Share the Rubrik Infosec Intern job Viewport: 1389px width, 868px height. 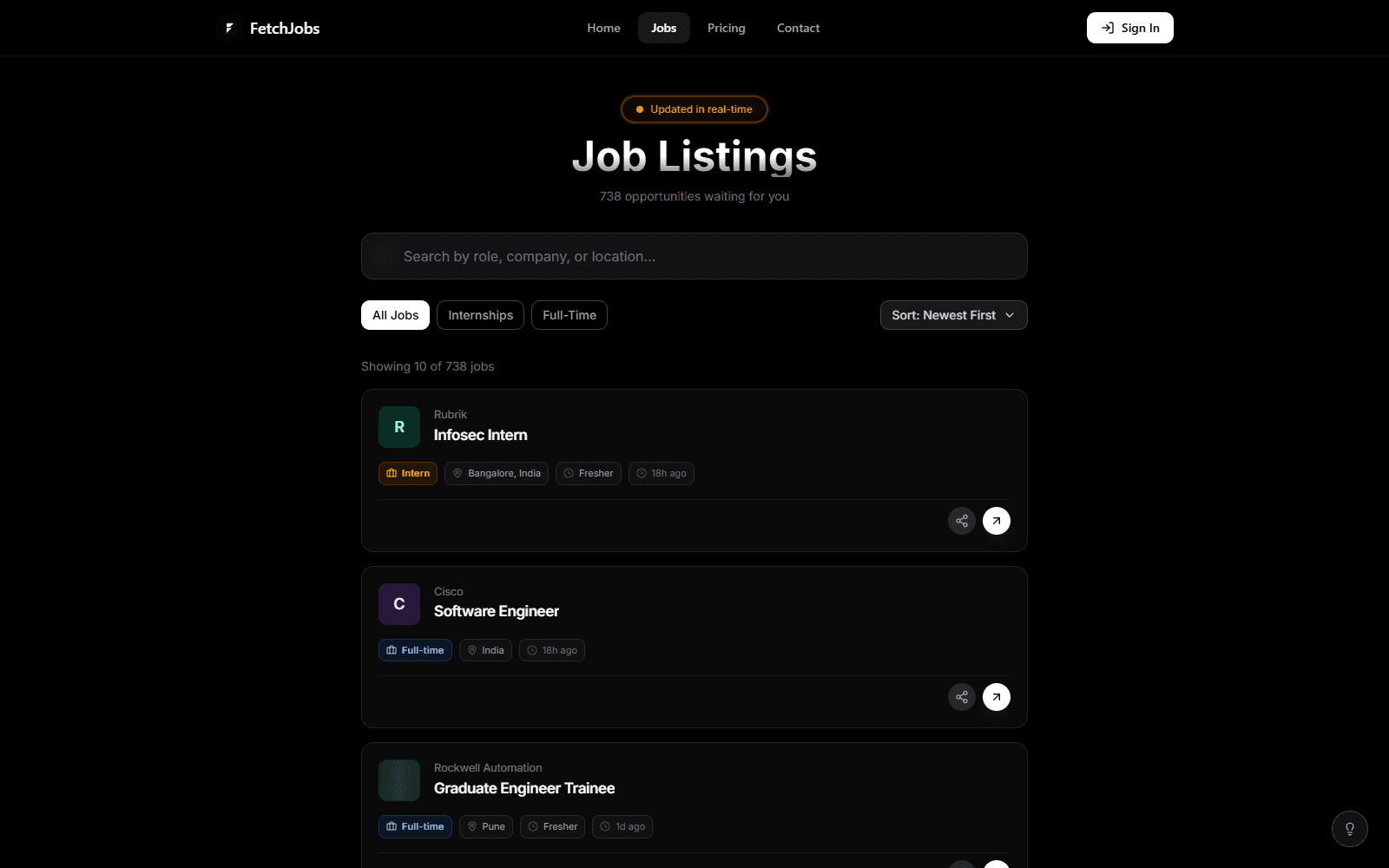pyautogui.click(x=962, y=521)
